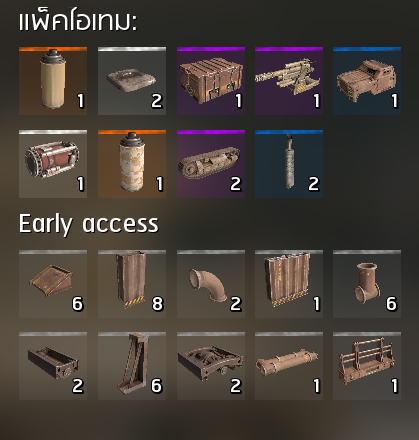Click the small dark frame part
The height and width of the screenshot is (440, 419).
click(53, 366)
